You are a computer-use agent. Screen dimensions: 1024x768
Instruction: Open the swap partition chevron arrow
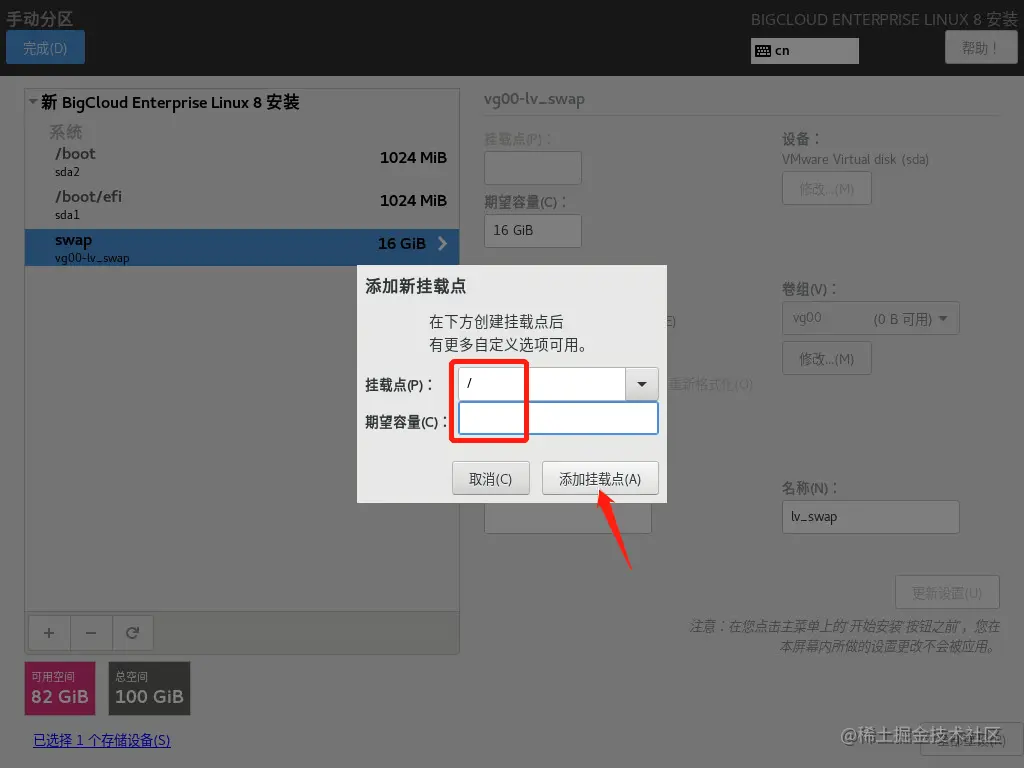(x=443, y=244)
